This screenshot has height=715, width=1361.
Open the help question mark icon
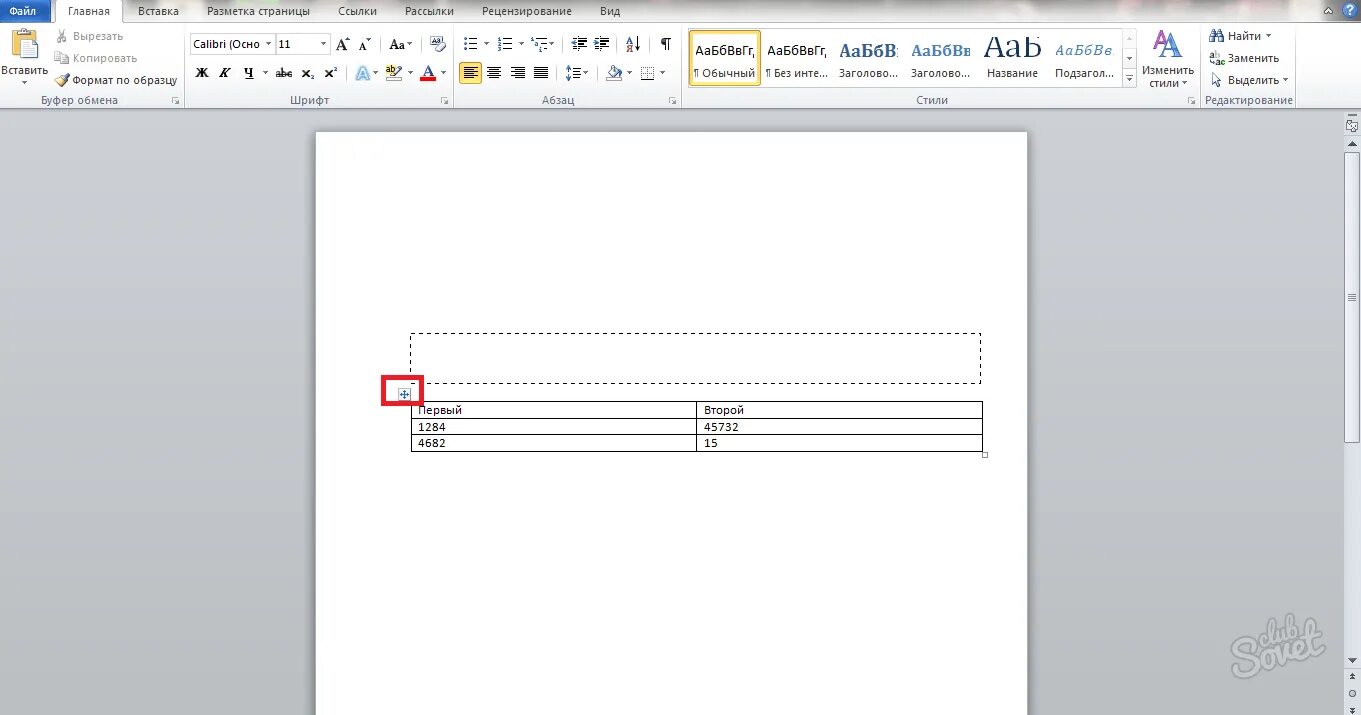pos(1349,10)
